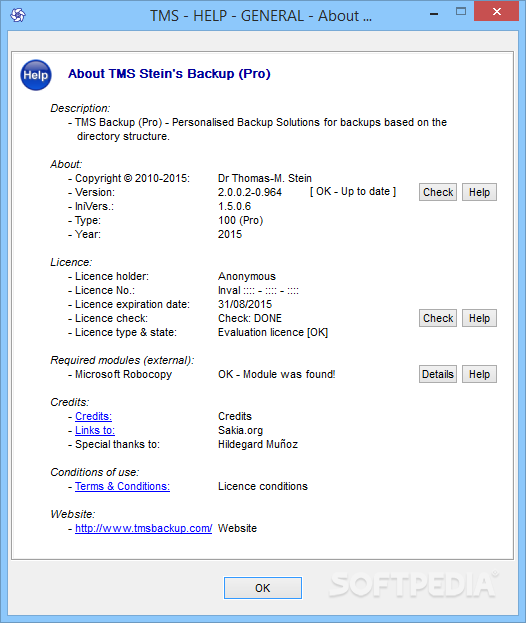This screenshot has width=526, height=623.
Task: Open Help next to the Version row
Action: click(x=479, y=192)
